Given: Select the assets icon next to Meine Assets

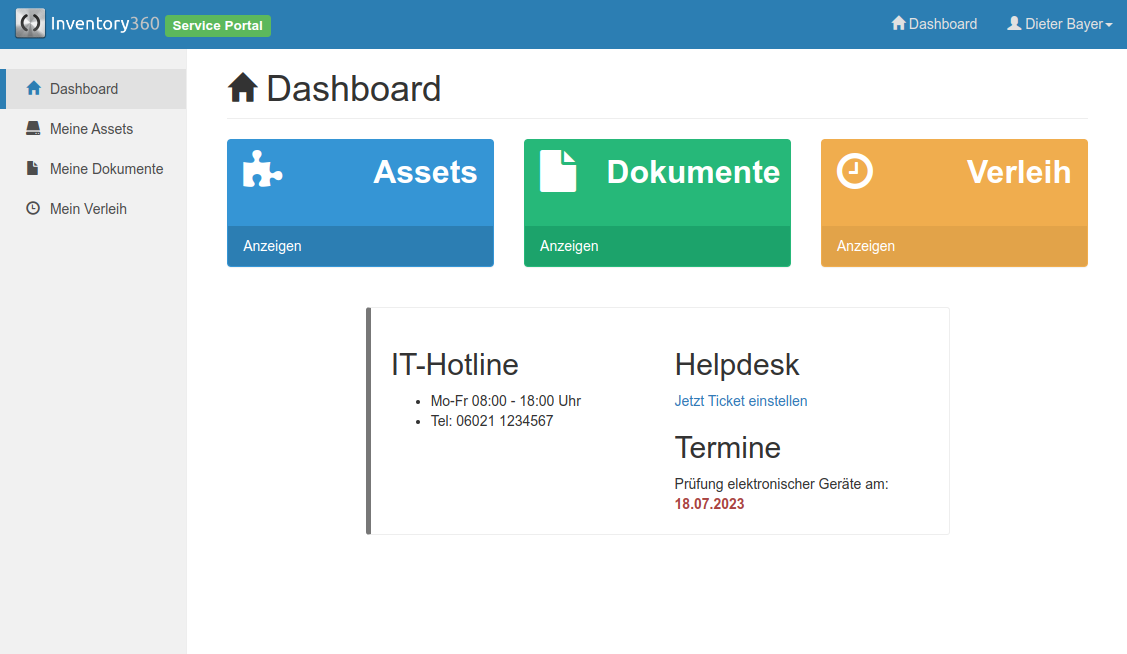Looking at the screenshot, I should click(x=31, y=128).
